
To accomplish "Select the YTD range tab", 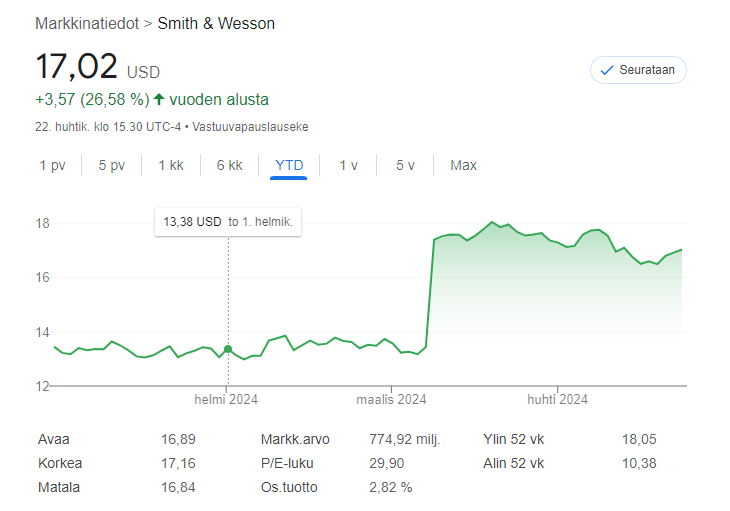I will [x=289, y=165].
